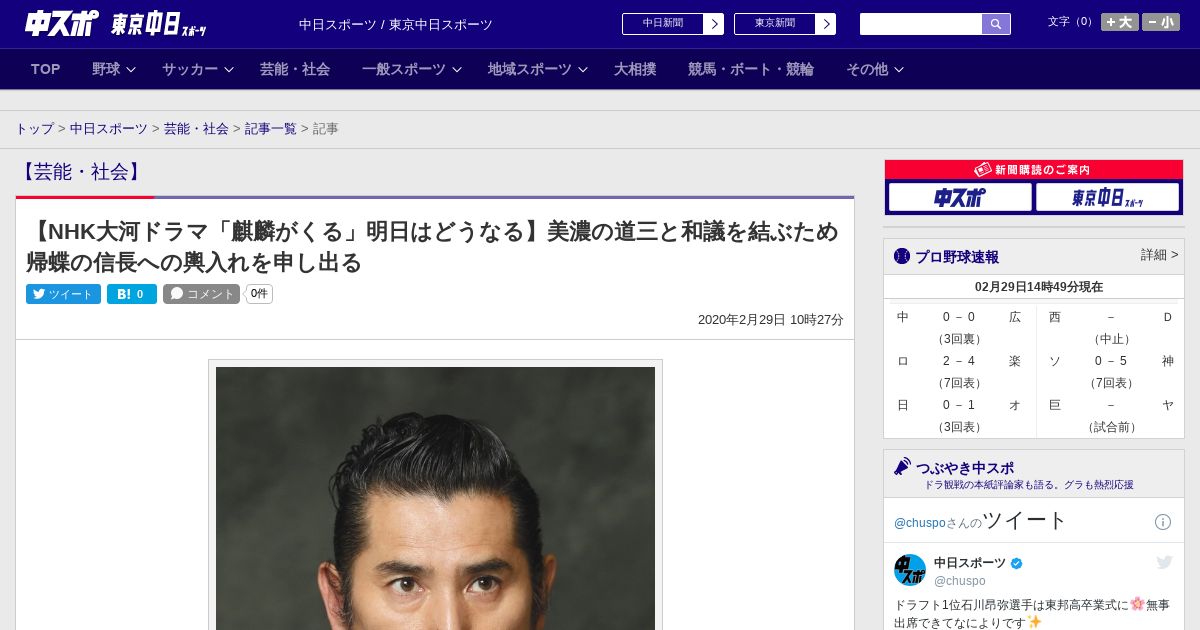This screenshot has width=1200, height=630.
Task: Share article with the ツイート button
Action: tap(63, 294)
